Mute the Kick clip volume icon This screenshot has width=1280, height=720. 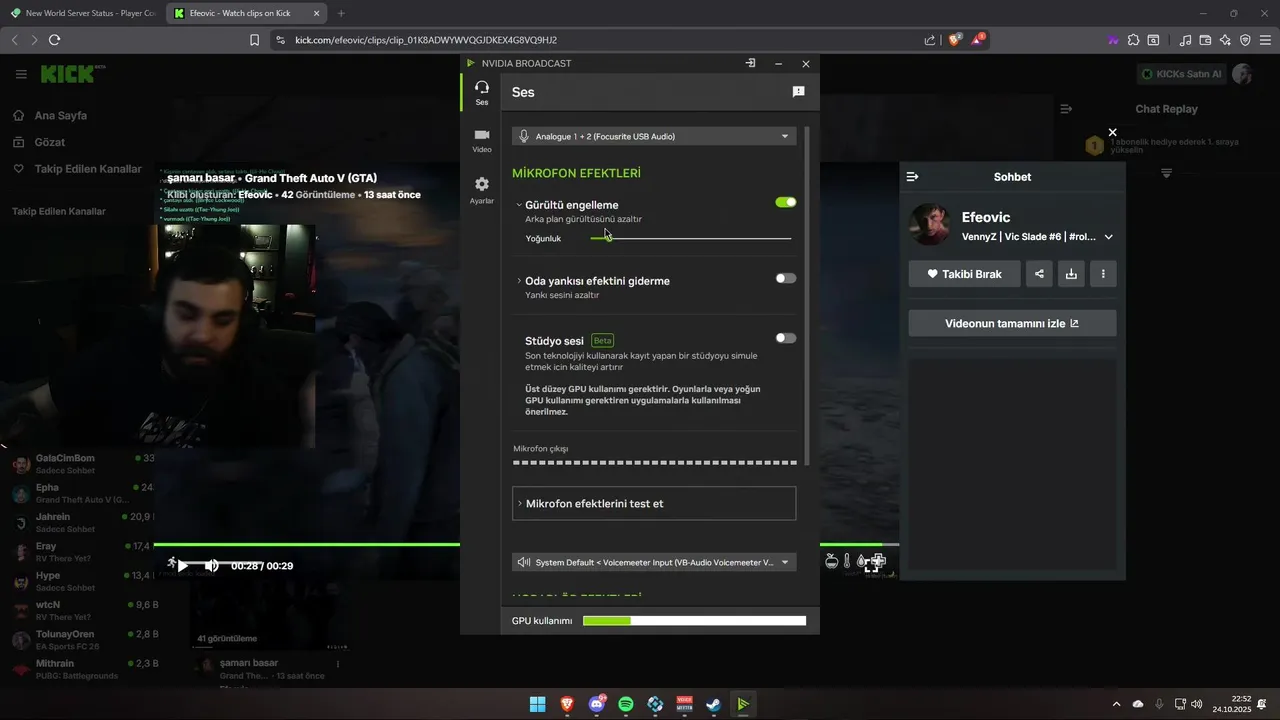212,566
